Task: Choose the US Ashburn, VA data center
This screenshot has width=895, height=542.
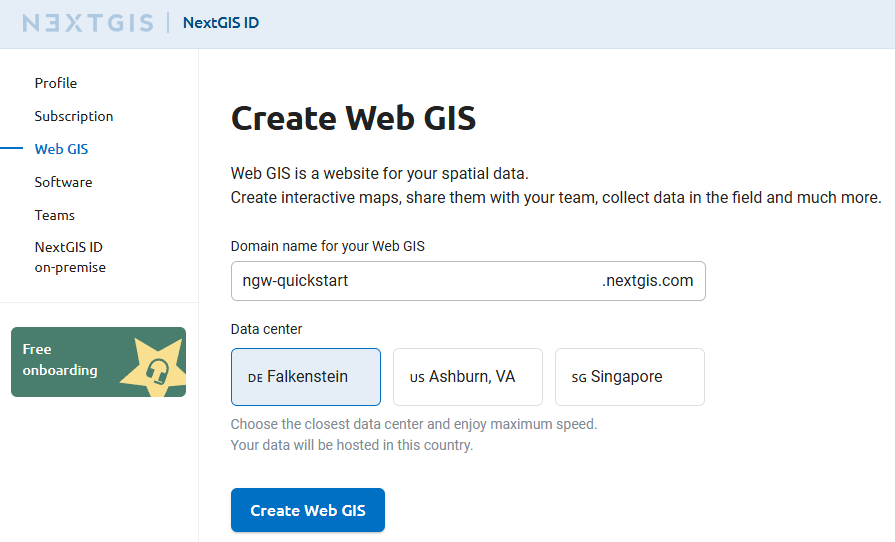Action: [468, 377]
